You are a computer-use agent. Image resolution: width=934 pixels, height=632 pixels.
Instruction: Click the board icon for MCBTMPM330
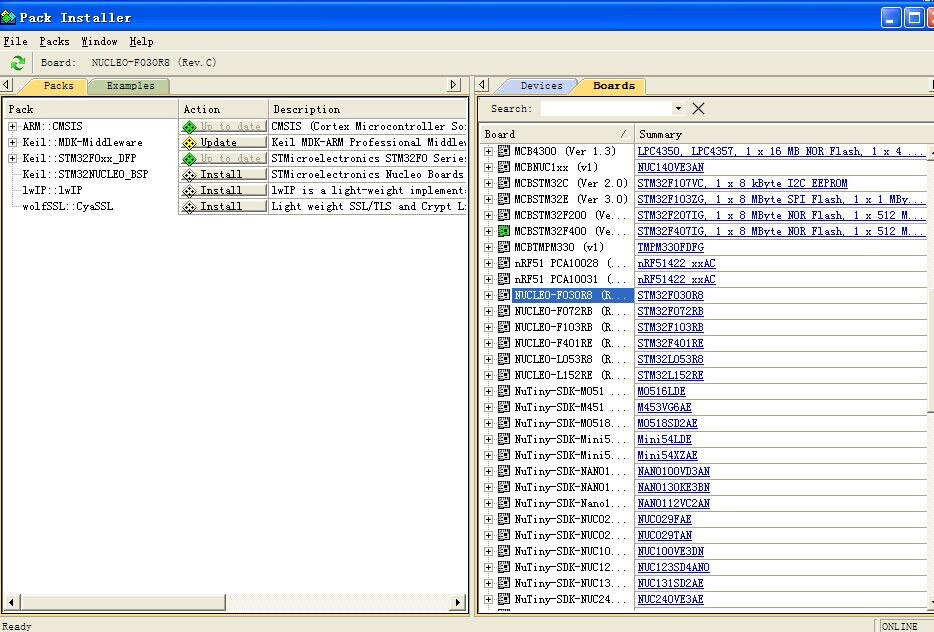[x=504, y=247]
